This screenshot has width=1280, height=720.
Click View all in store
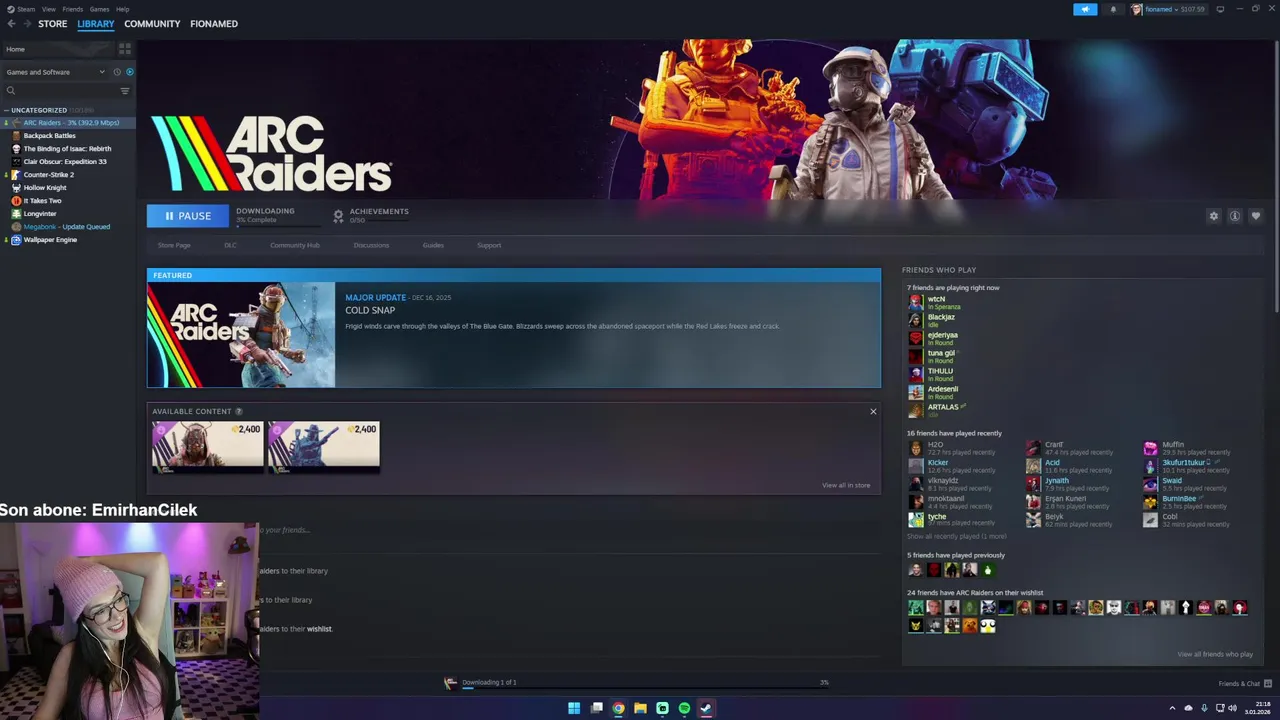click(x=846, y=485)
